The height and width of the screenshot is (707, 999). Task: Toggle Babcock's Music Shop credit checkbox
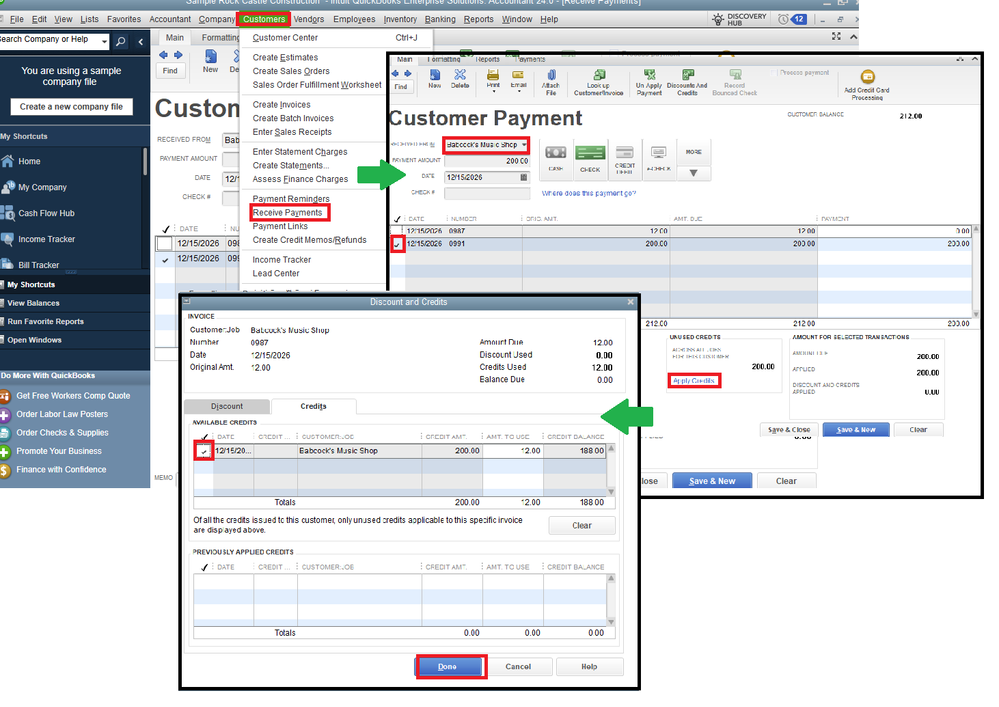click(204, 451)
